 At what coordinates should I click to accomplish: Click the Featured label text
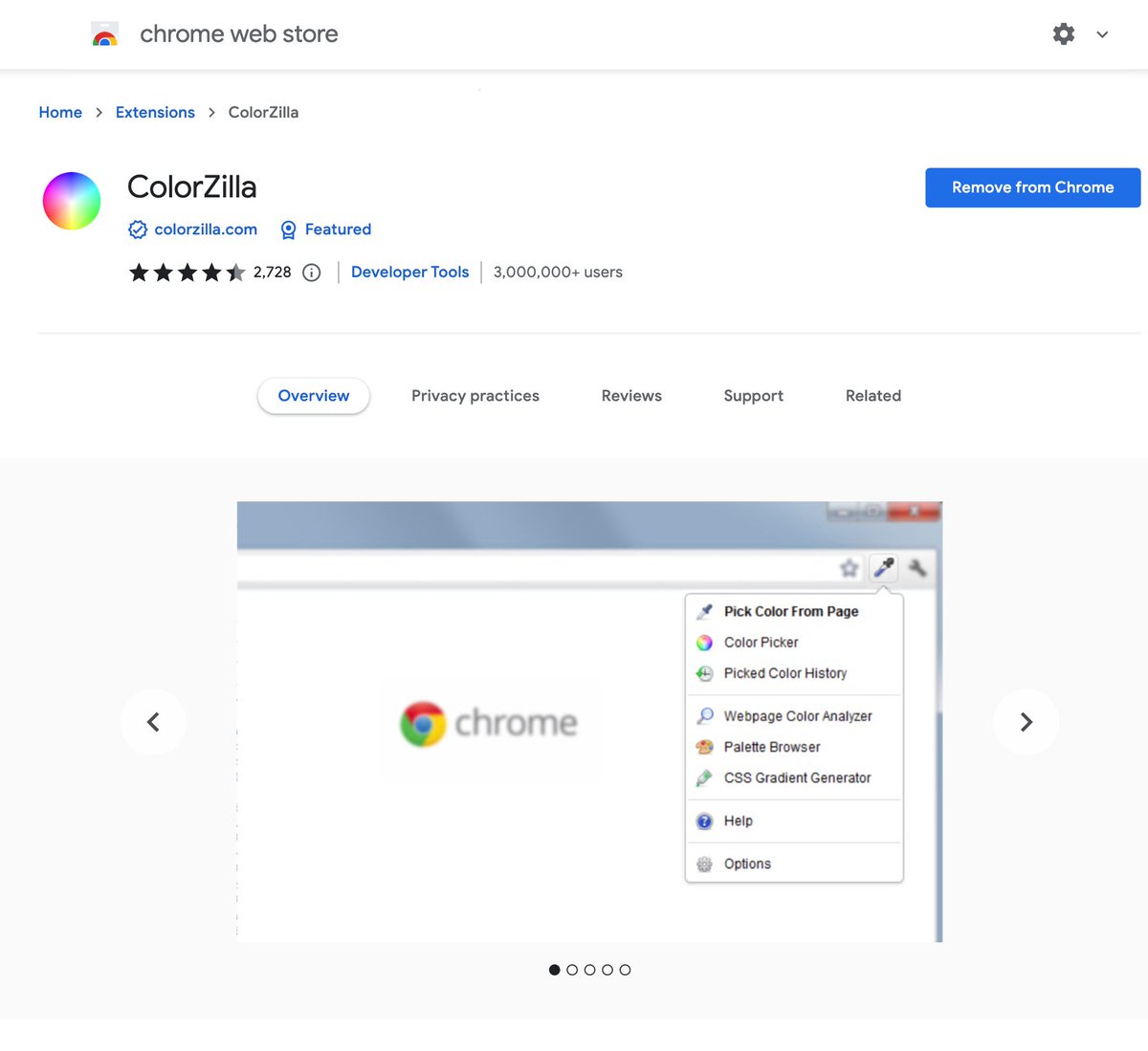coord(338,230)
